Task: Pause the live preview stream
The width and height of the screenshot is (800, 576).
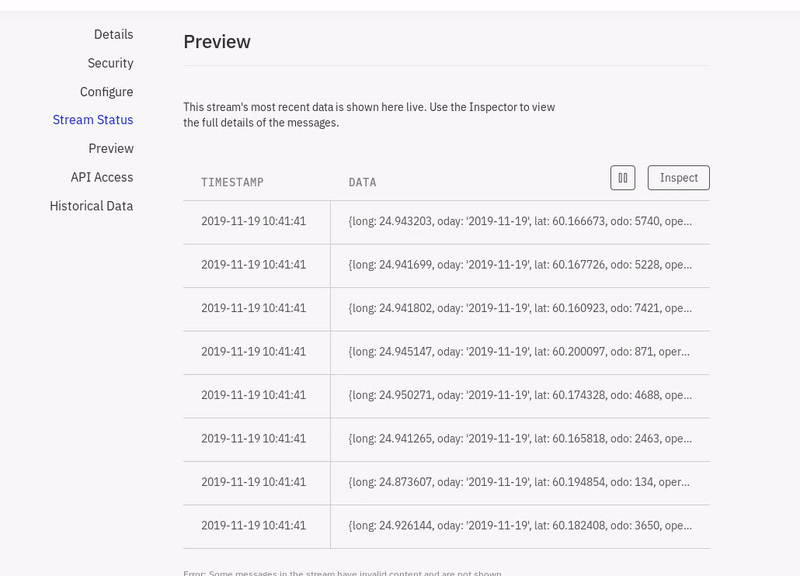Action: 622,178
